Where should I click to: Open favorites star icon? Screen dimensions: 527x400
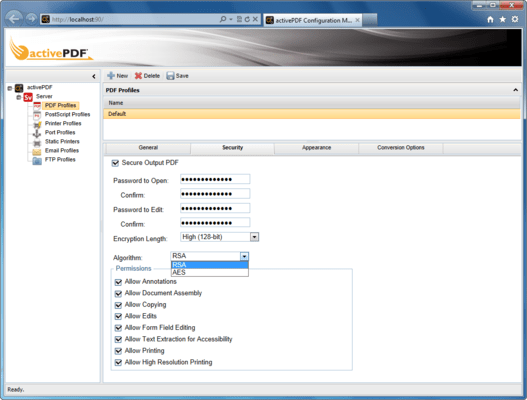pos(502,19)
